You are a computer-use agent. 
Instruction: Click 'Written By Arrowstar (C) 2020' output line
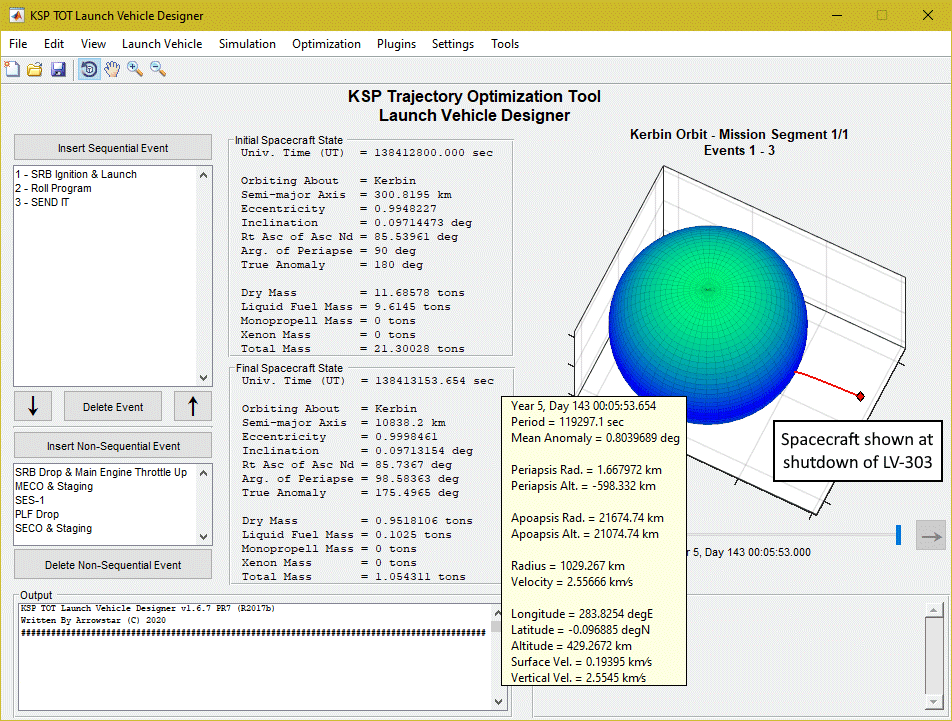click(x=93, y=620)
